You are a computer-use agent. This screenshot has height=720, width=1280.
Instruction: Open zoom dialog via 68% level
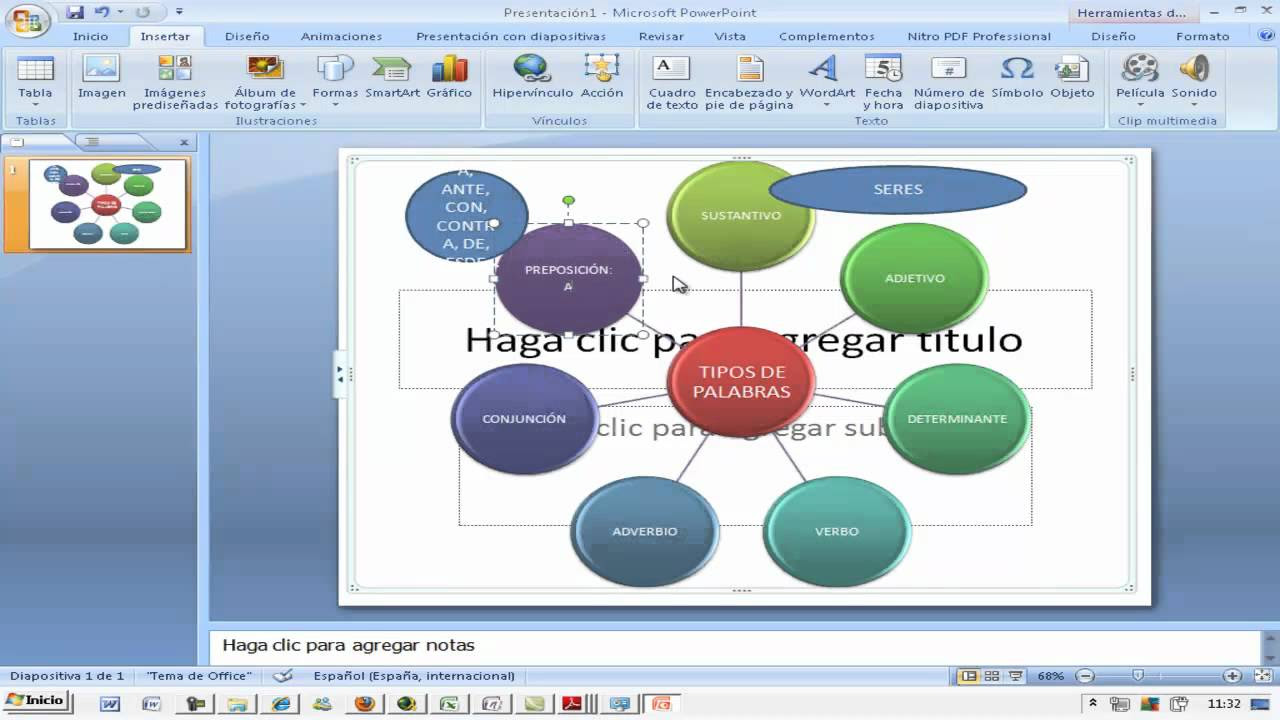click(x=1051, y=676)
